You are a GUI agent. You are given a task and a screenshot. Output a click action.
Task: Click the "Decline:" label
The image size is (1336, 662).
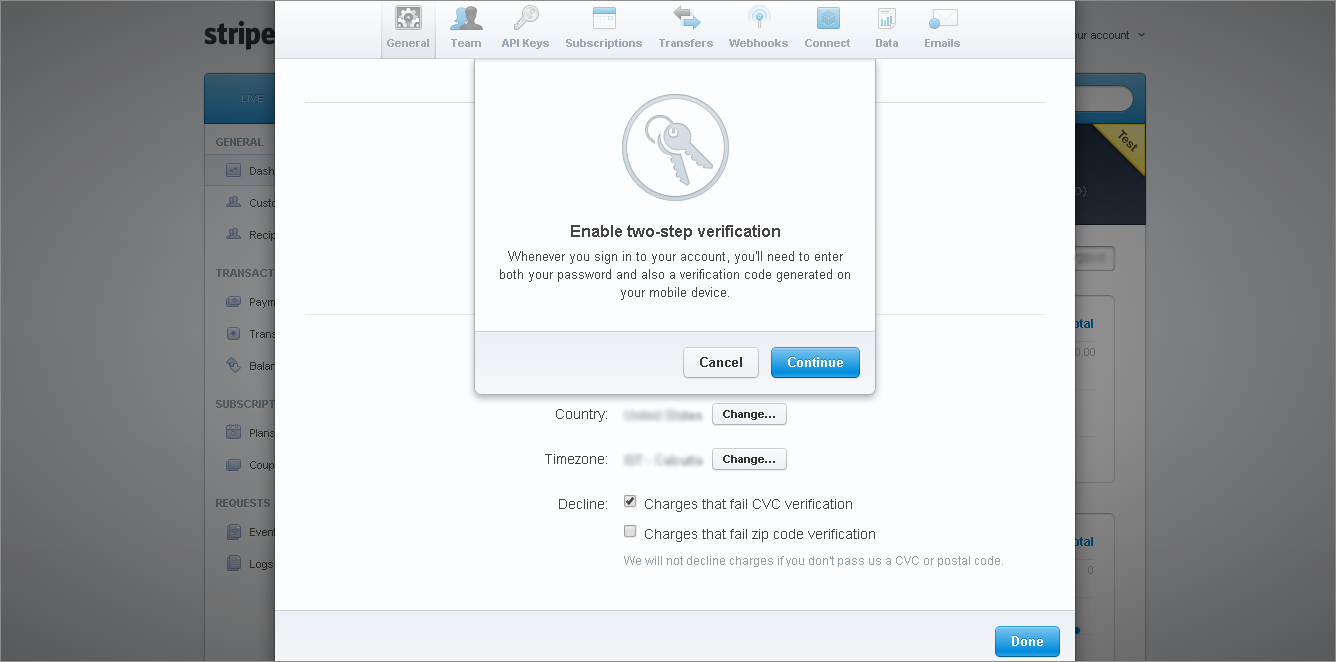coord(582,504)
